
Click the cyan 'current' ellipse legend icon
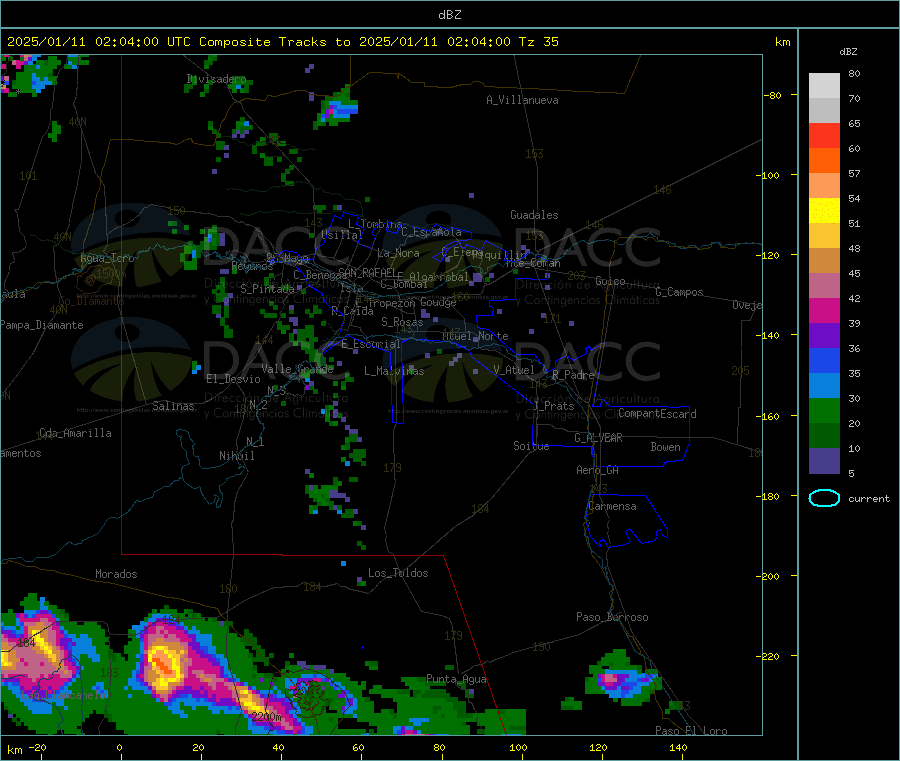pos(824,498)
